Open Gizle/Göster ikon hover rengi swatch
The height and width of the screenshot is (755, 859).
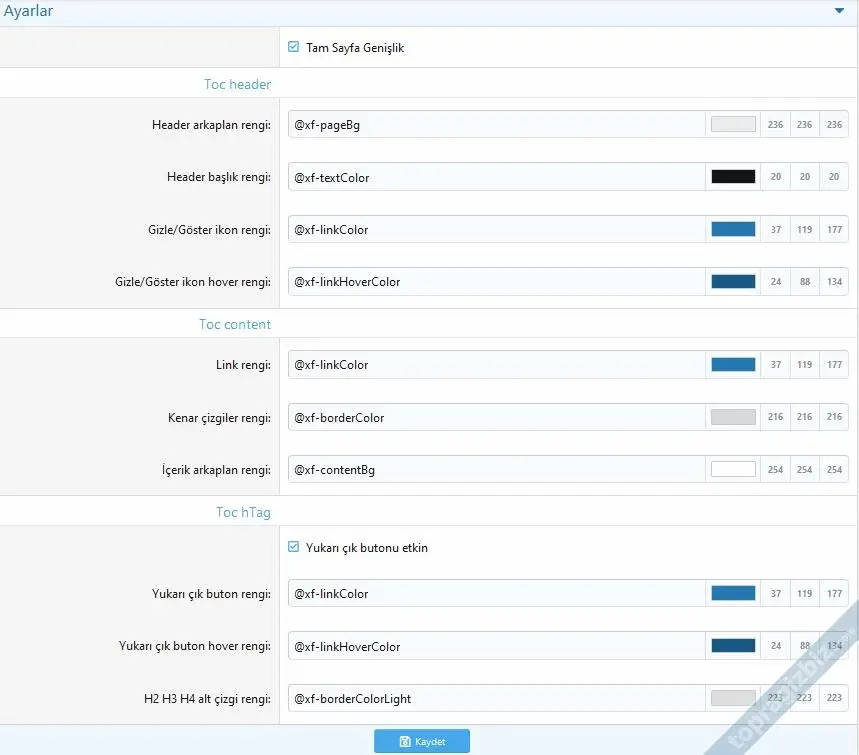[733, 282]
